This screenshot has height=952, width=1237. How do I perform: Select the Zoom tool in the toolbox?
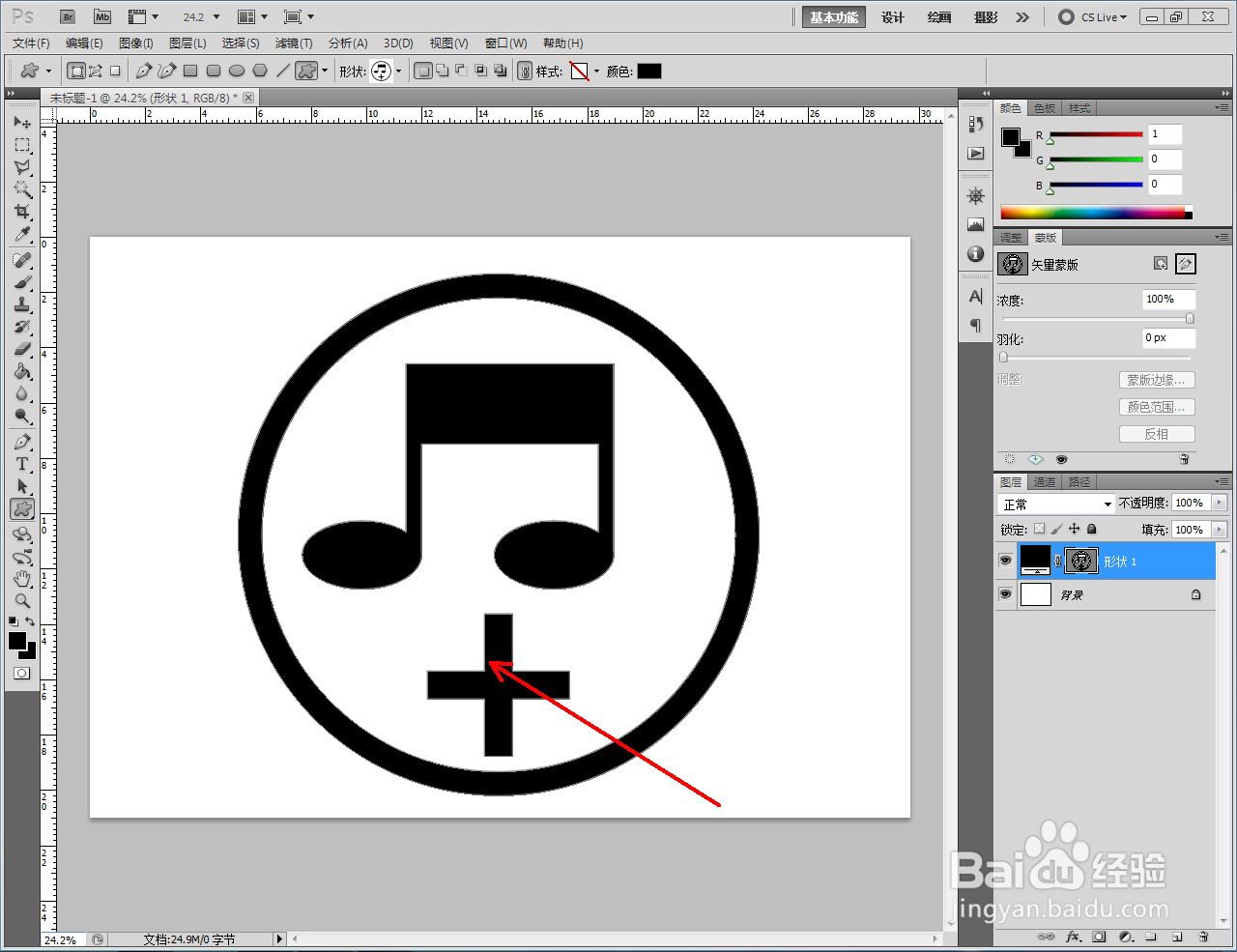[x=22, y=601]
